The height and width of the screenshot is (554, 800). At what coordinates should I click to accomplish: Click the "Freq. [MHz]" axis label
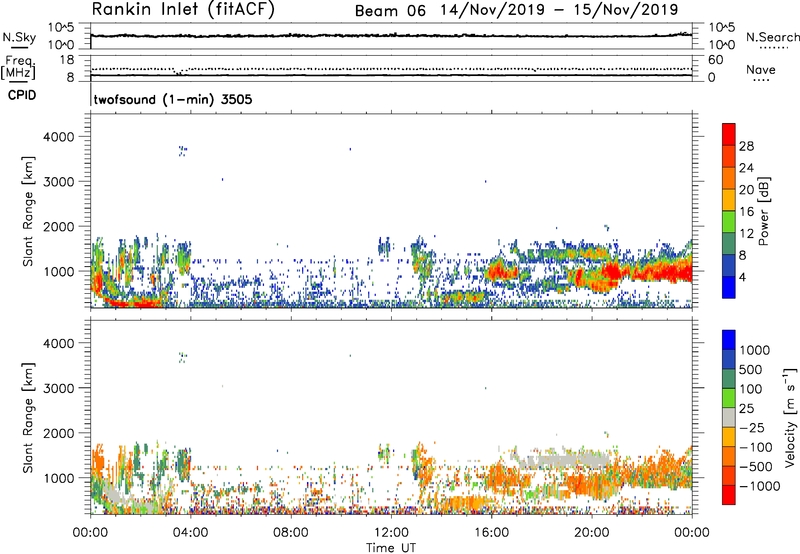[x=18, y=68]
